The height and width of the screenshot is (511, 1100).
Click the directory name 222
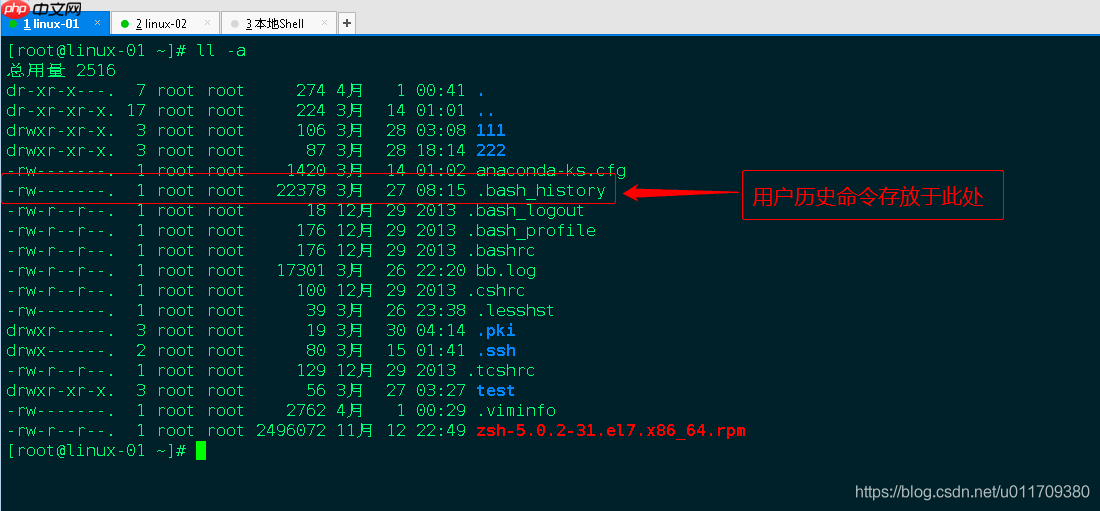tap(490, 150)
